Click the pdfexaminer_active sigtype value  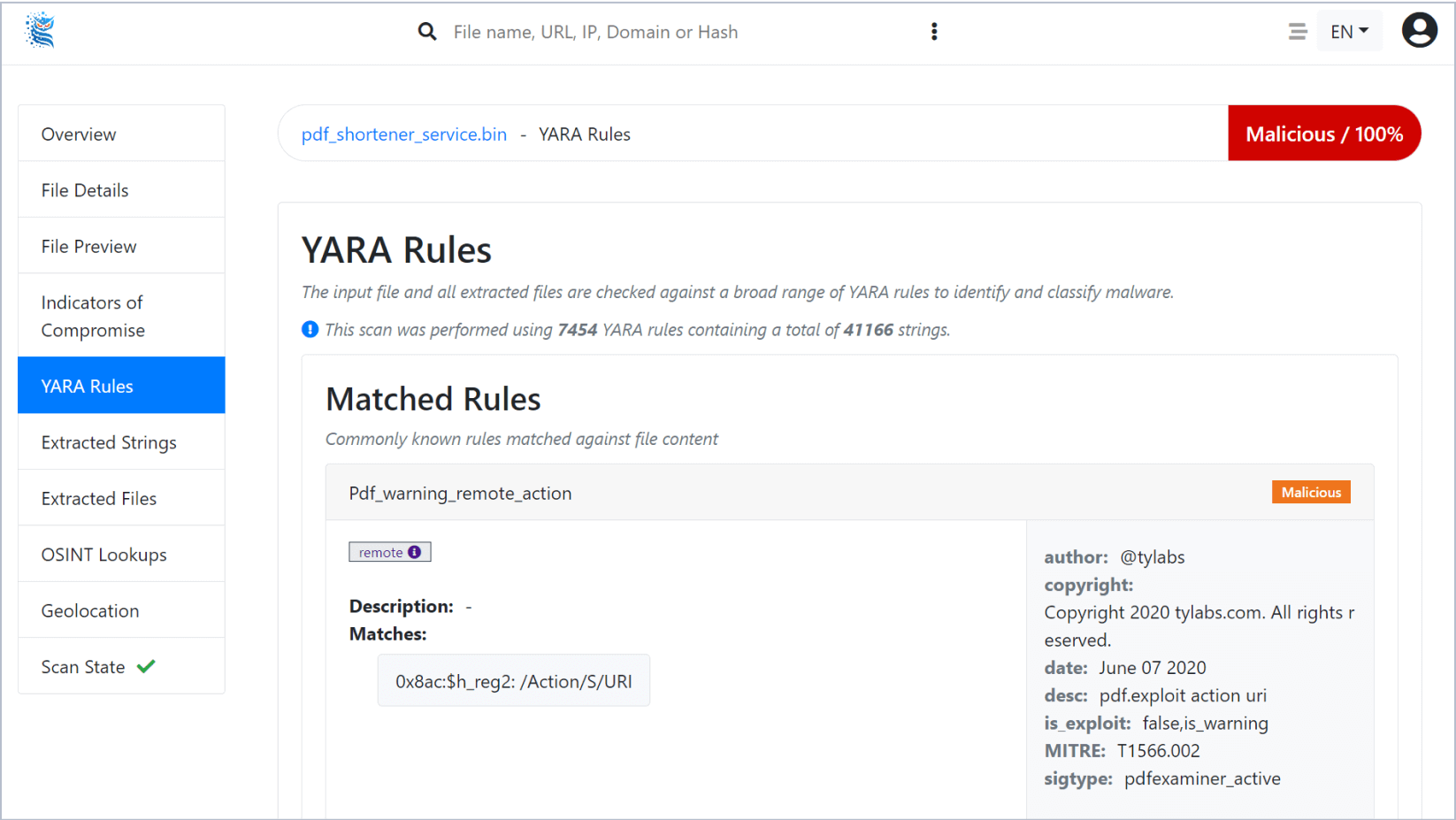1202,778
